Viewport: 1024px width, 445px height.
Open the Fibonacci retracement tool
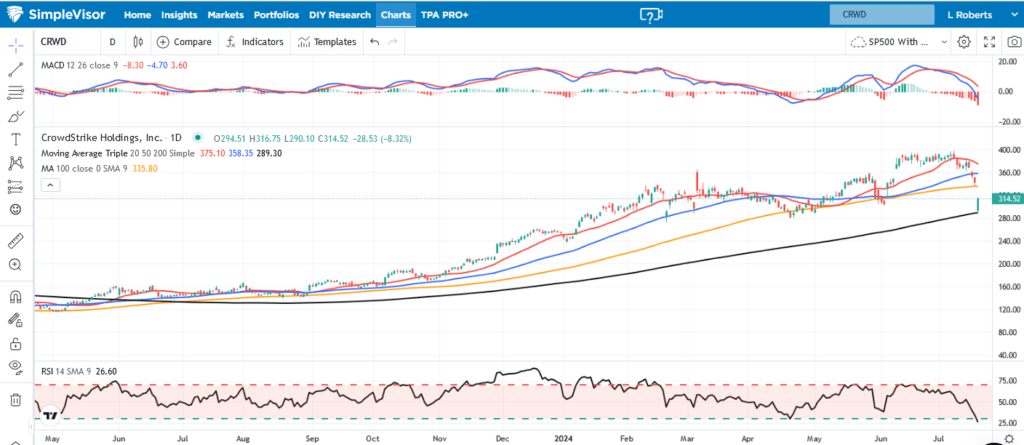tap(16, 93)
